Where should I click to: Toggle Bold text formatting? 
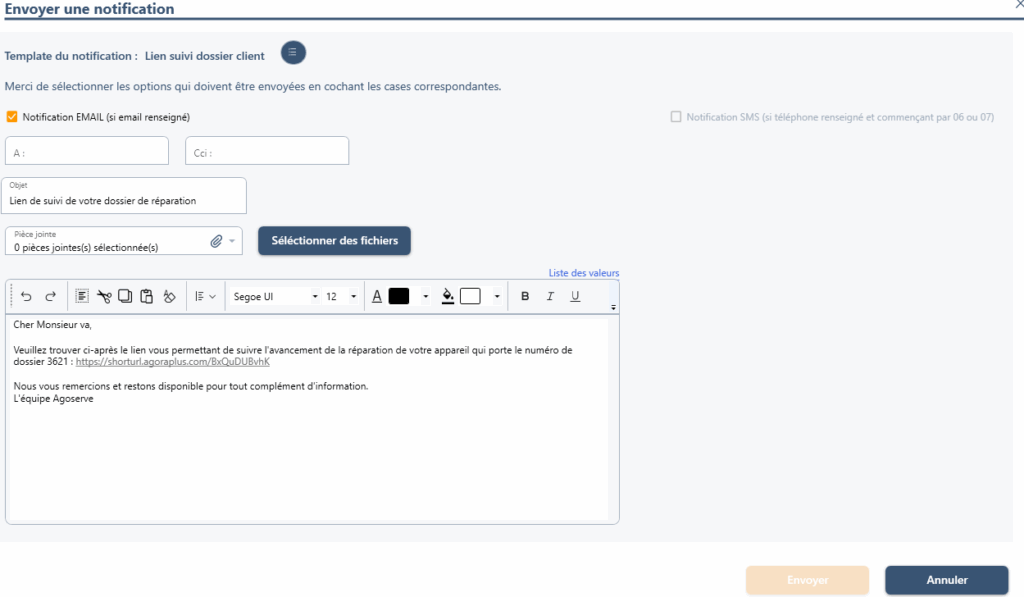[x=525, y=296]
